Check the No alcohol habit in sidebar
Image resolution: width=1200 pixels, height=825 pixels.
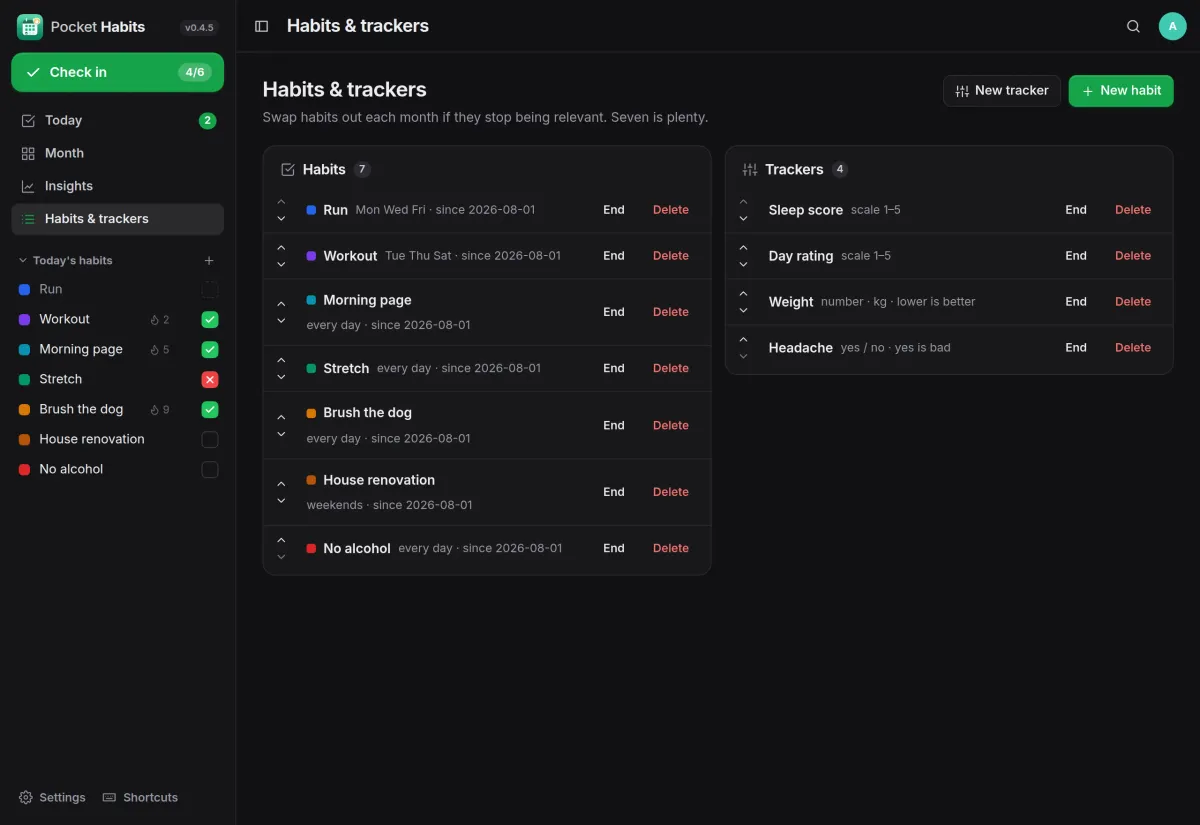tap(210, 470)
